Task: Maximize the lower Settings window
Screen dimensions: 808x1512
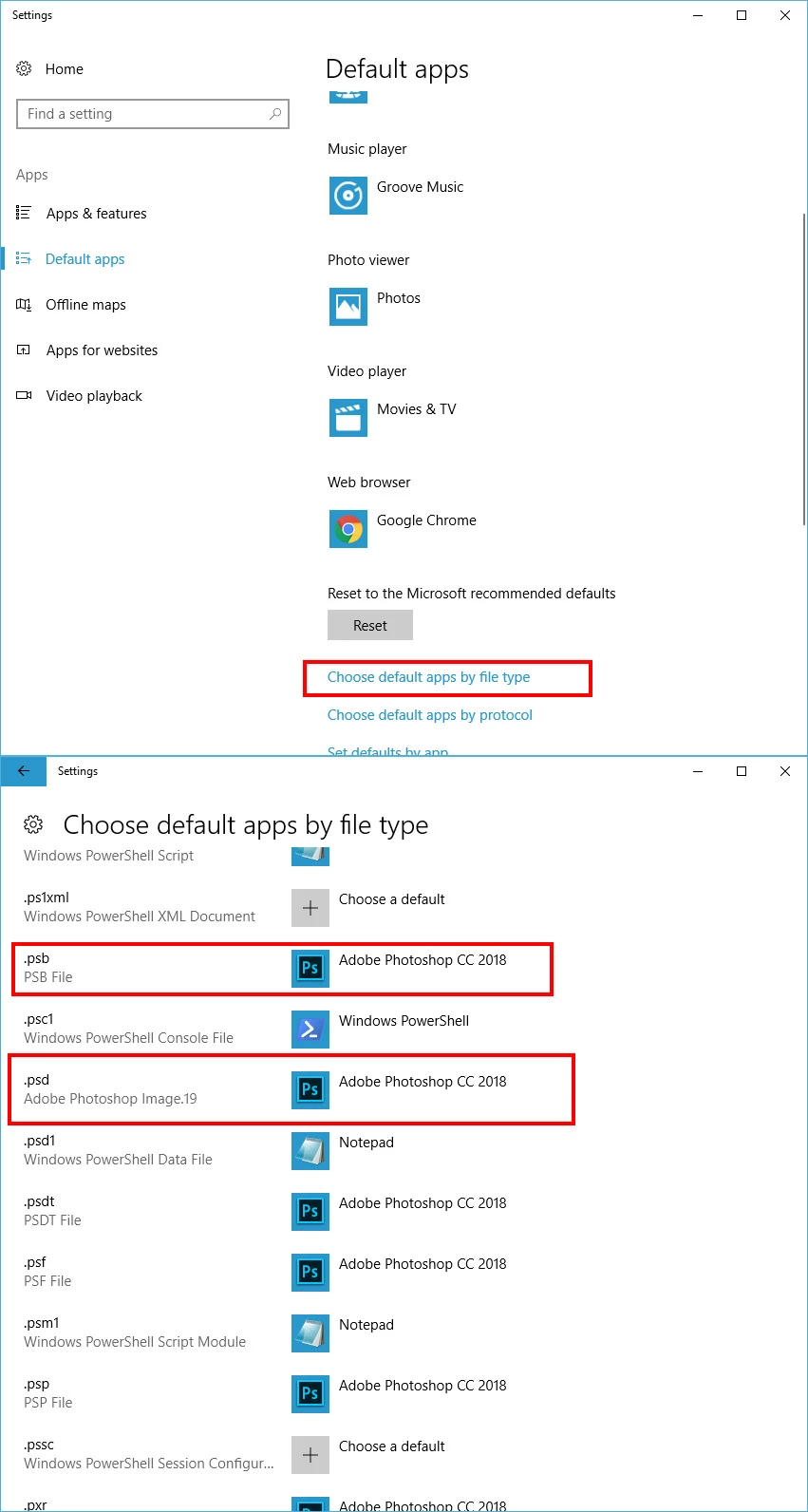Action: tap(742, 771)
